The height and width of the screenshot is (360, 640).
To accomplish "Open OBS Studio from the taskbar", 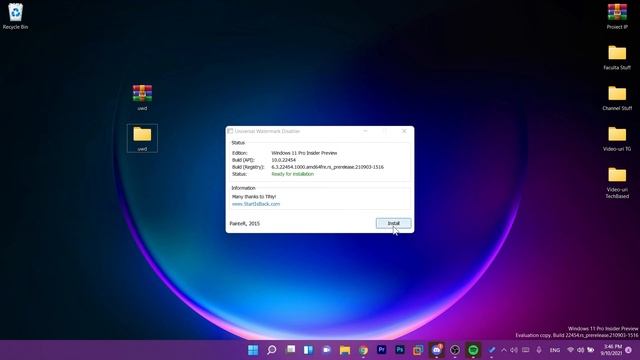I will pos(455,350).
